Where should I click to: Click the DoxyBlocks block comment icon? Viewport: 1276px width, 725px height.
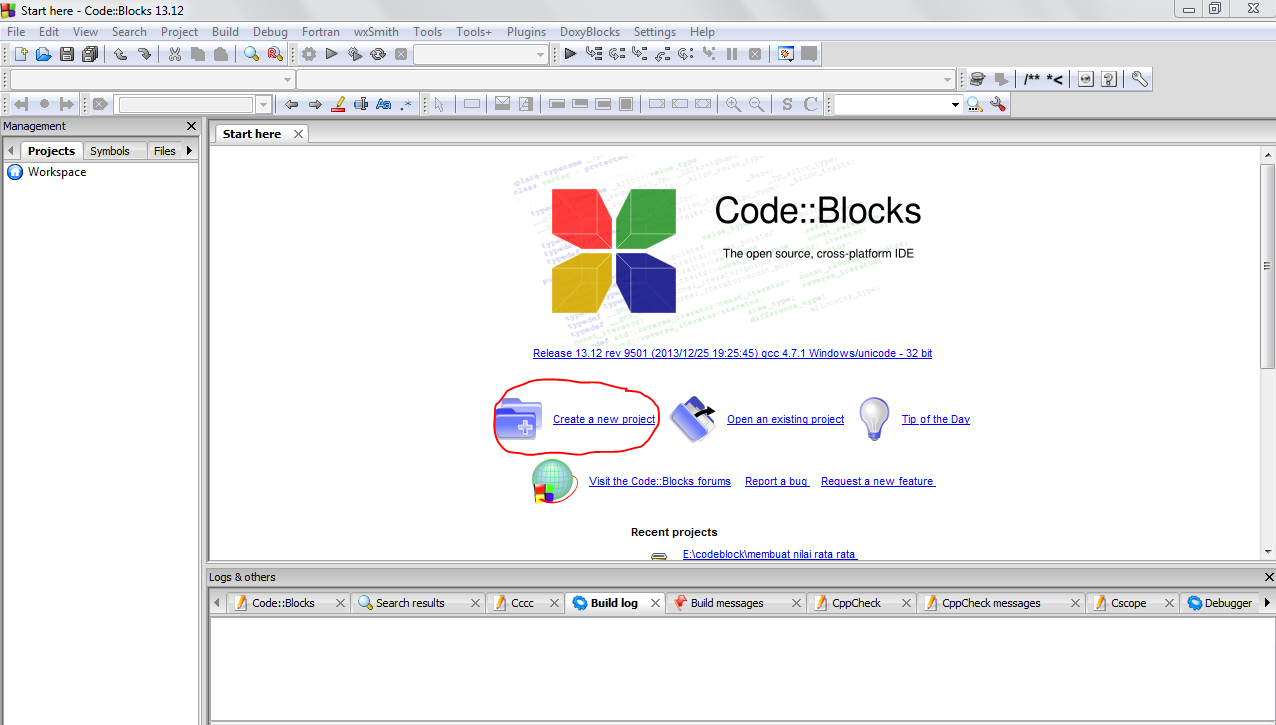pos(1033,79)
